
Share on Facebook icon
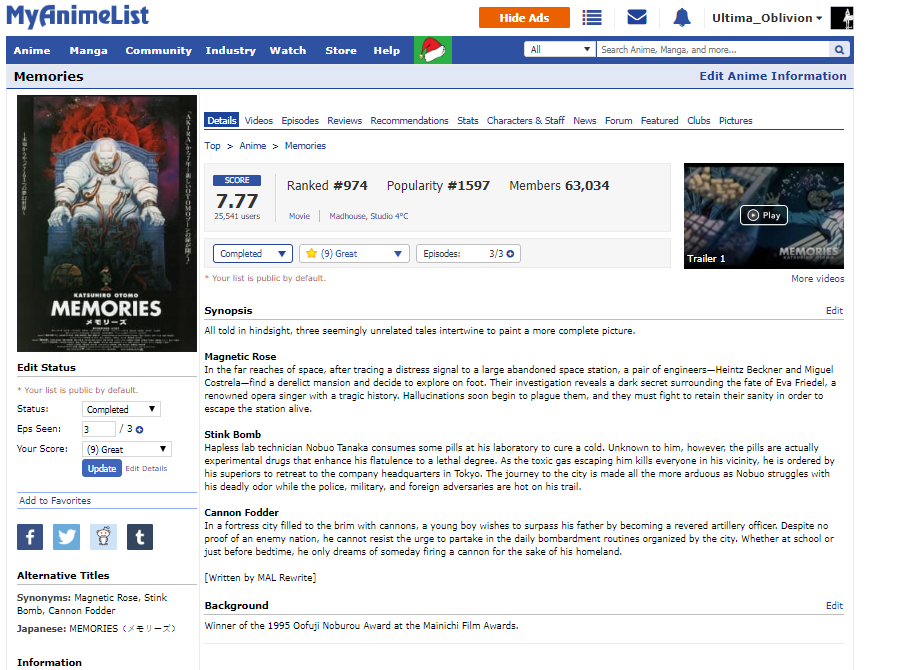coord(30,537)
